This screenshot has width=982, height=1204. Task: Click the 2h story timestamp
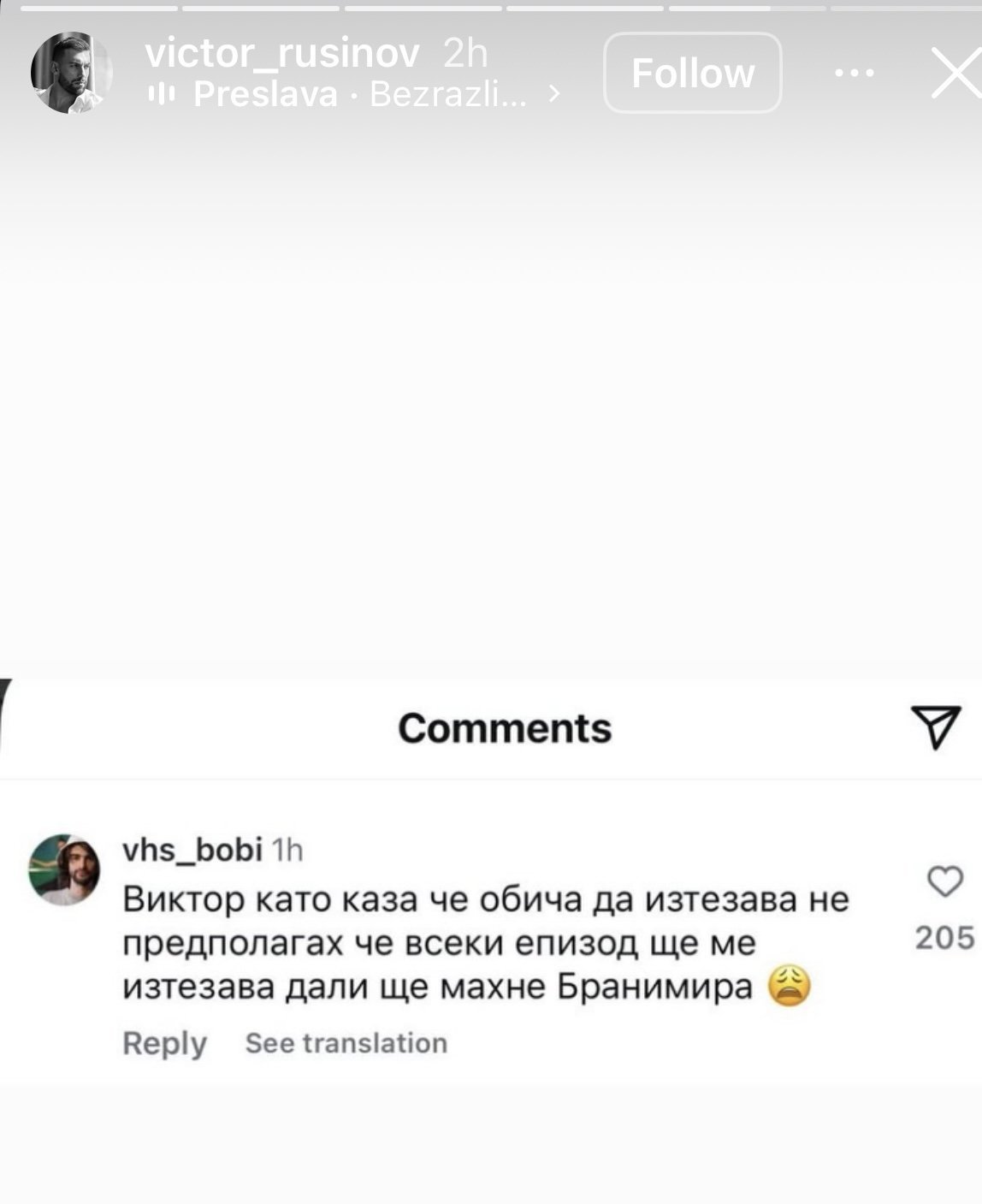[x=465, y=53]
